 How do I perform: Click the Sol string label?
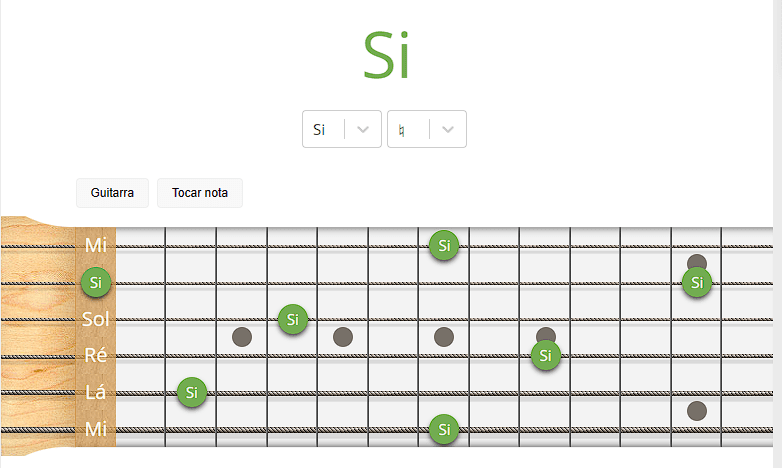[x=96, y=319]
